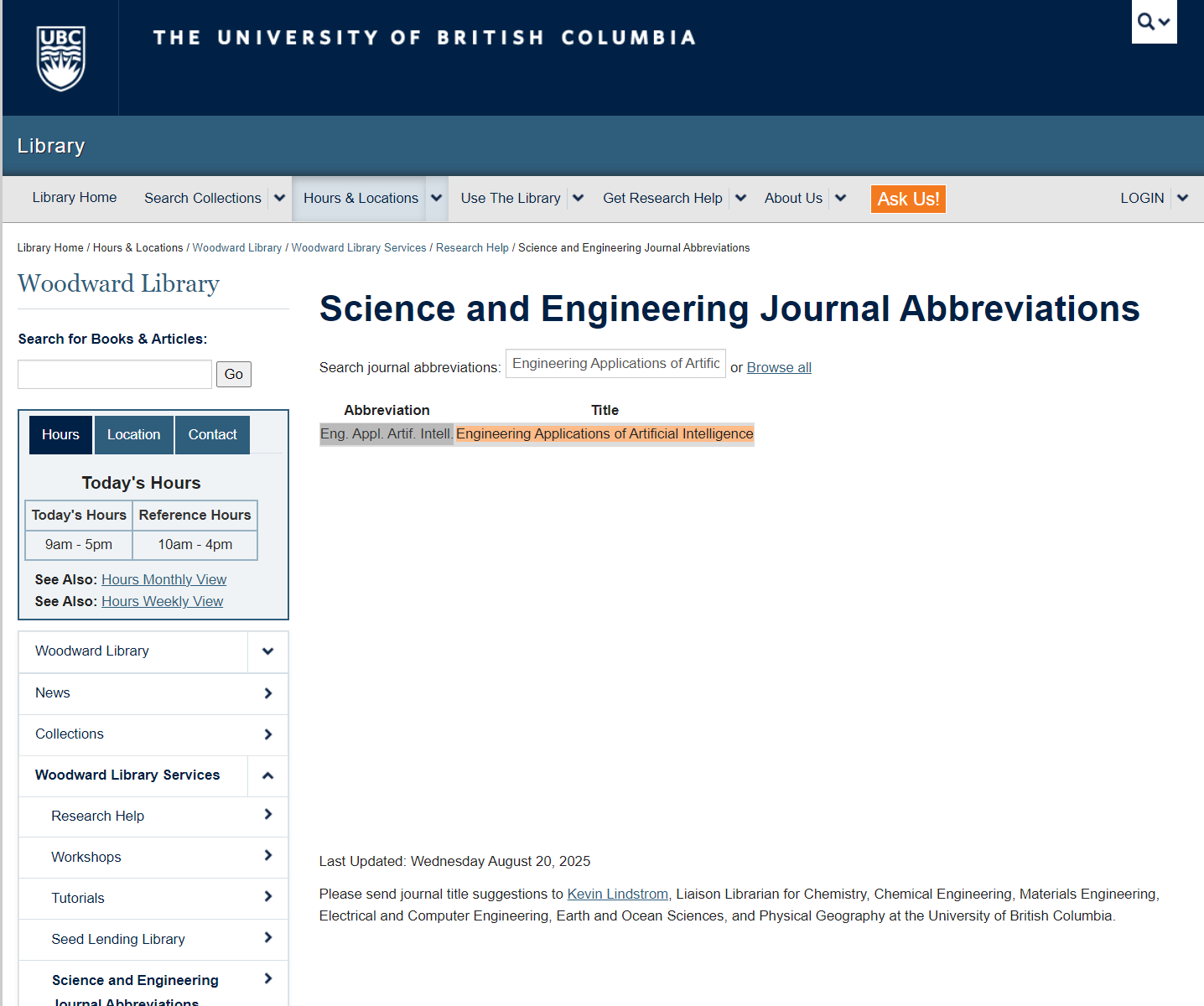Click Library heading link in blue bar
Image resolution: width=1204 pixels, height=1006 pixels.
(x=51, y=146)
